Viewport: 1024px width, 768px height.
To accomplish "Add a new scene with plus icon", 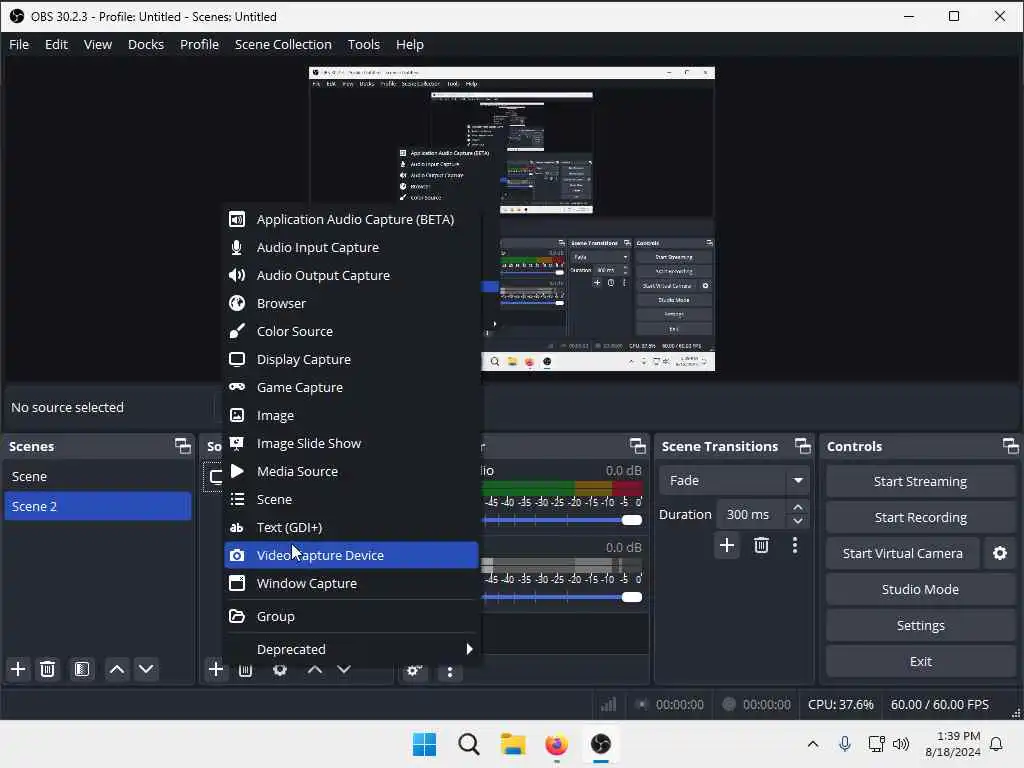I will point(18,669).
